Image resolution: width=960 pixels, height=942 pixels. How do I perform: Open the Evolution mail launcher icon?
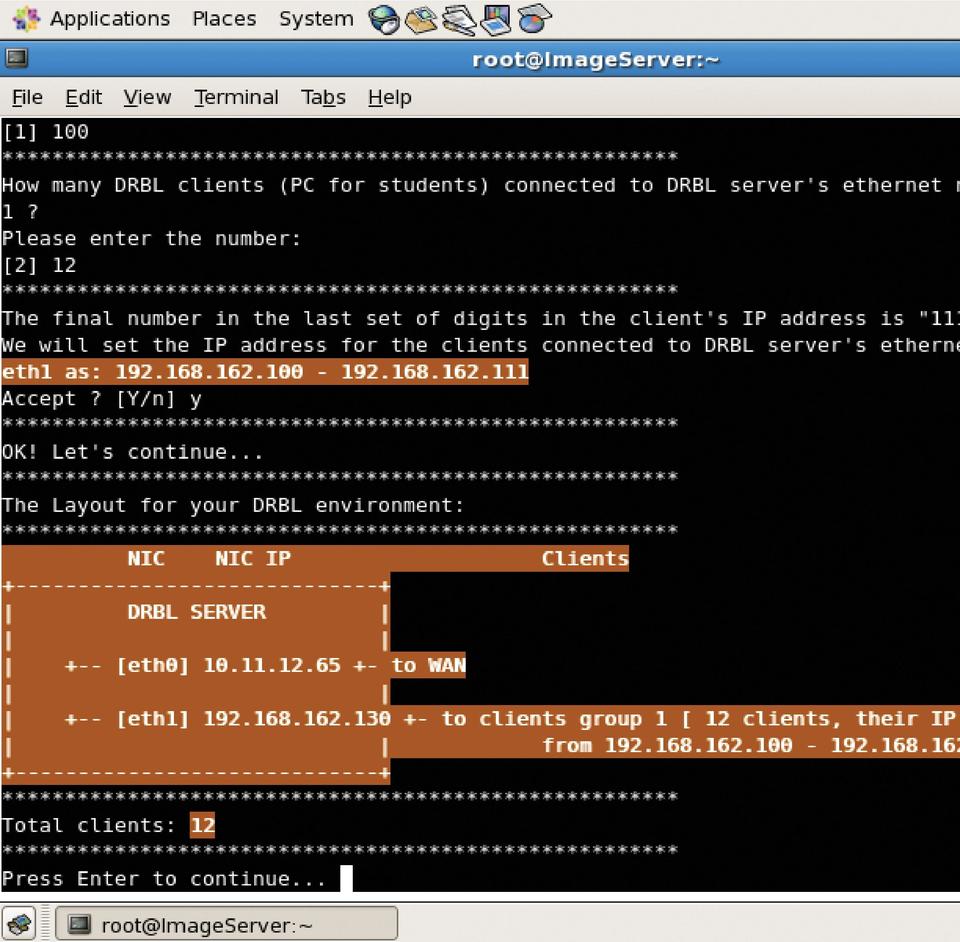tap(421, 19)
